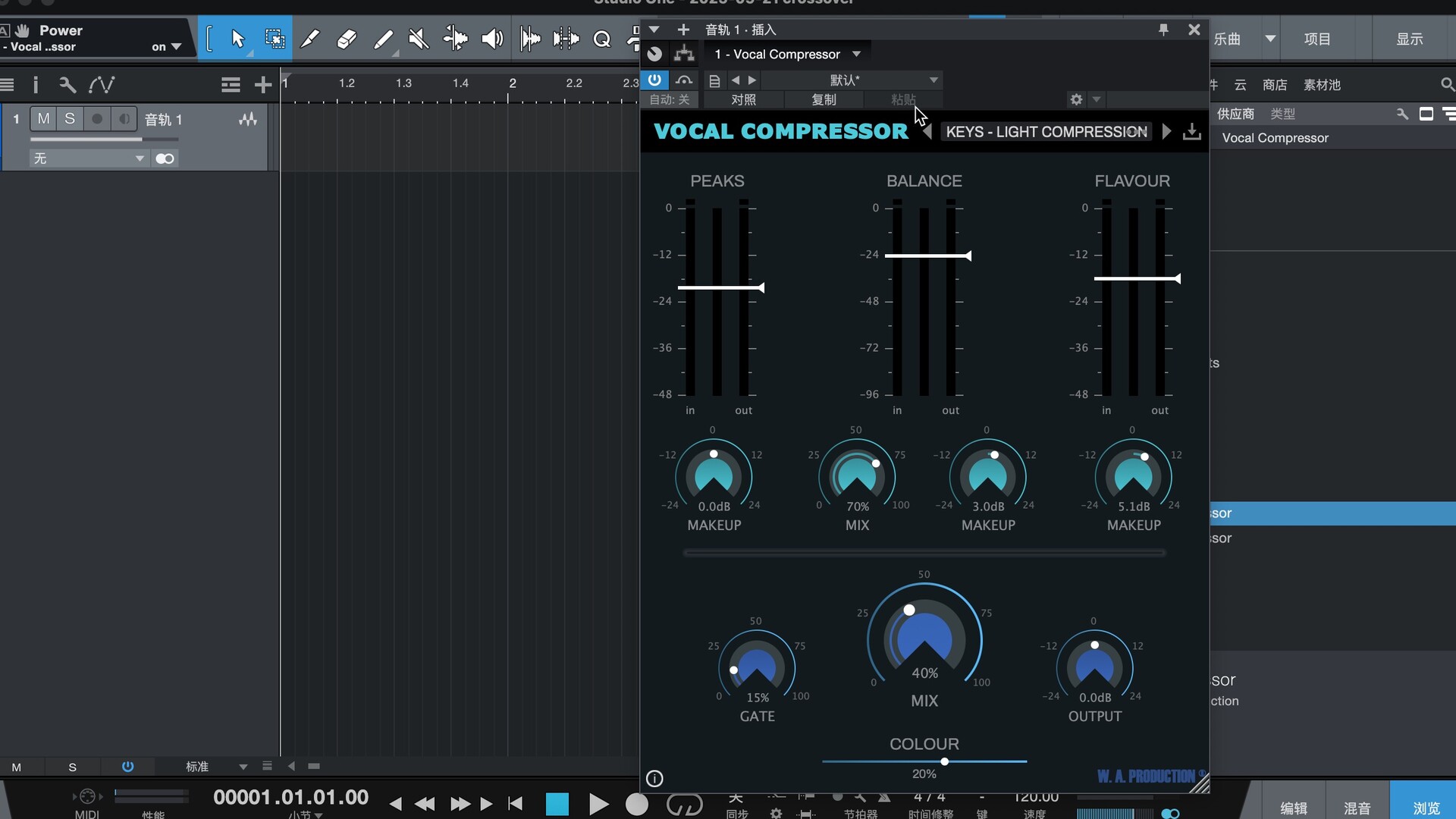Search the browser with magnifier icon

1447,85
